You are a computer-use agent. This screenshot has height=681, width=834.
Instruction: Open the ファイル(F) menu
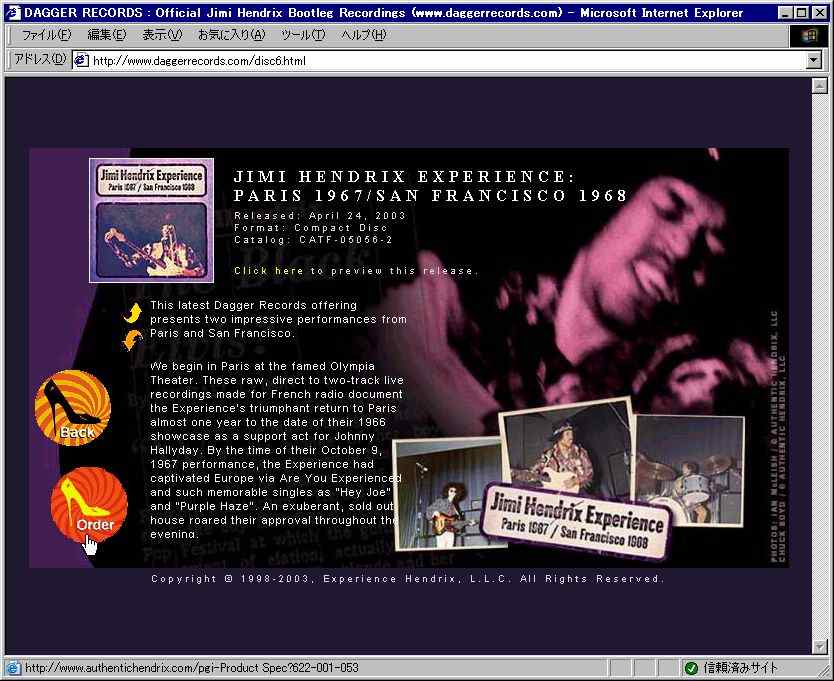[x=46, y=35]
